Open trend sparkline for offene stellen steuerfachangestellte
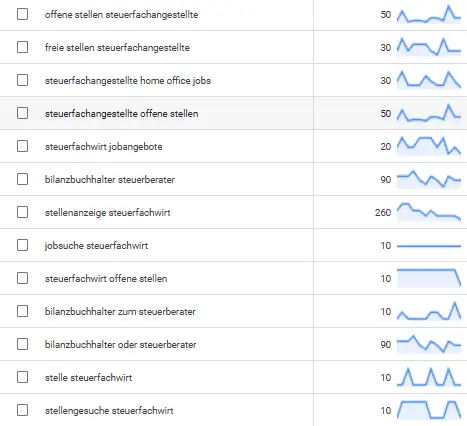Screen dimensions: 467x426 point(429,14)
